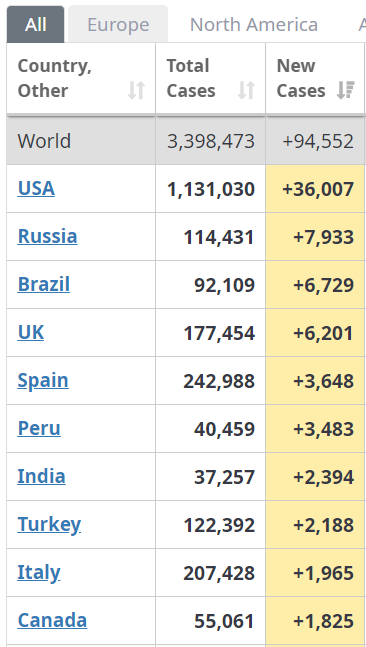The image size is (366, 647).
Task: Open the Spain country link
Action: [43, 380]
